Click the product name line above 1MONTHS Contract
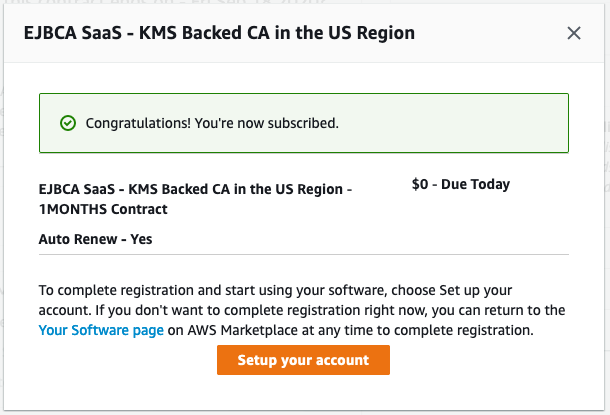Image resolution: width=610 pixels, height=415 pixels. pyautogui.click(x=195, y=189)
